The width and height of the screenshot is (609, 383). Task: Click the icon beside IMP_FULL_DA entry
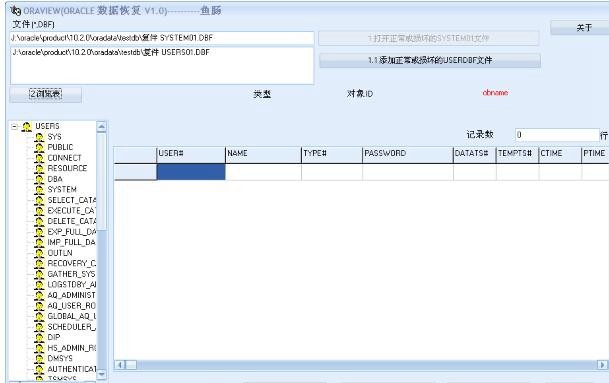(x=39, y=242)
